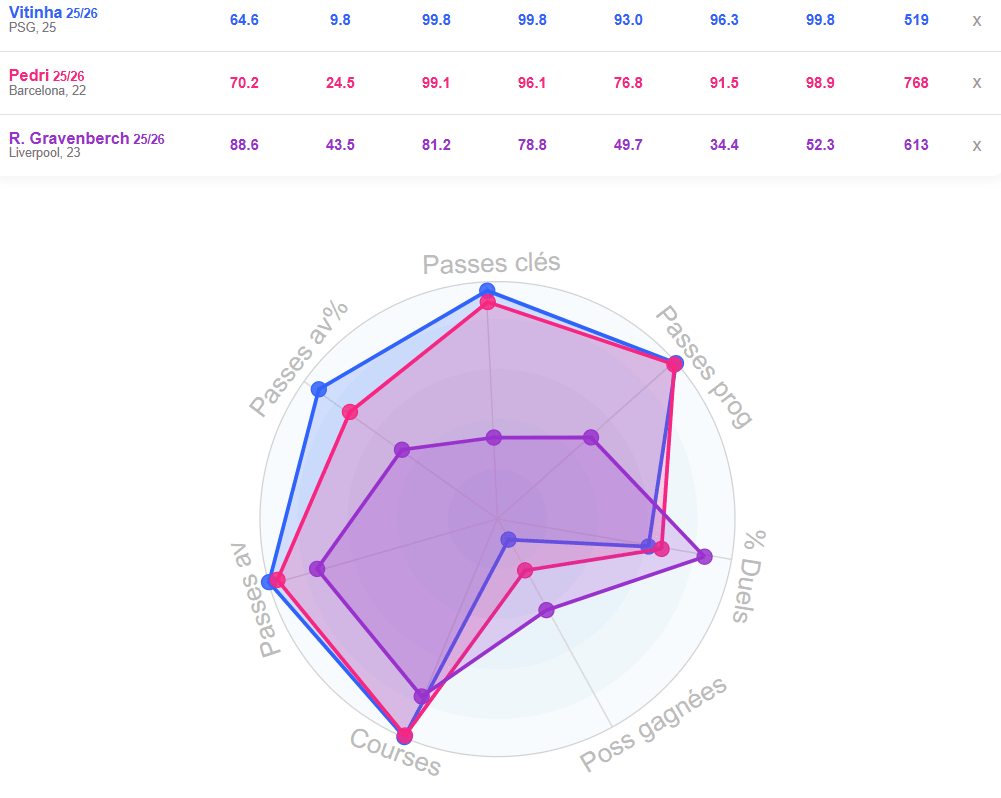Open Vitinha's player profile link
1001x798 pixels.
pyautogui.click(x=34, y=12)
